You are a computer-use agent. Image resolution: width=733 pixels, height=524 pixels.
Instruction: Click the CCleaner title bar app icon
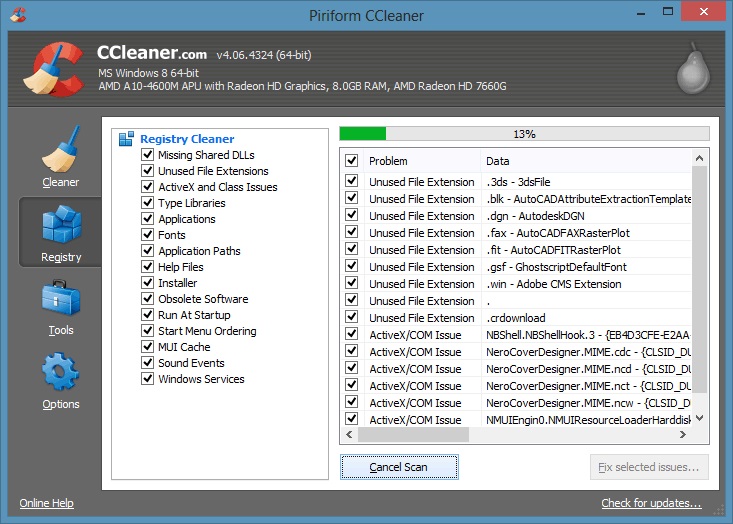(18, 15)
